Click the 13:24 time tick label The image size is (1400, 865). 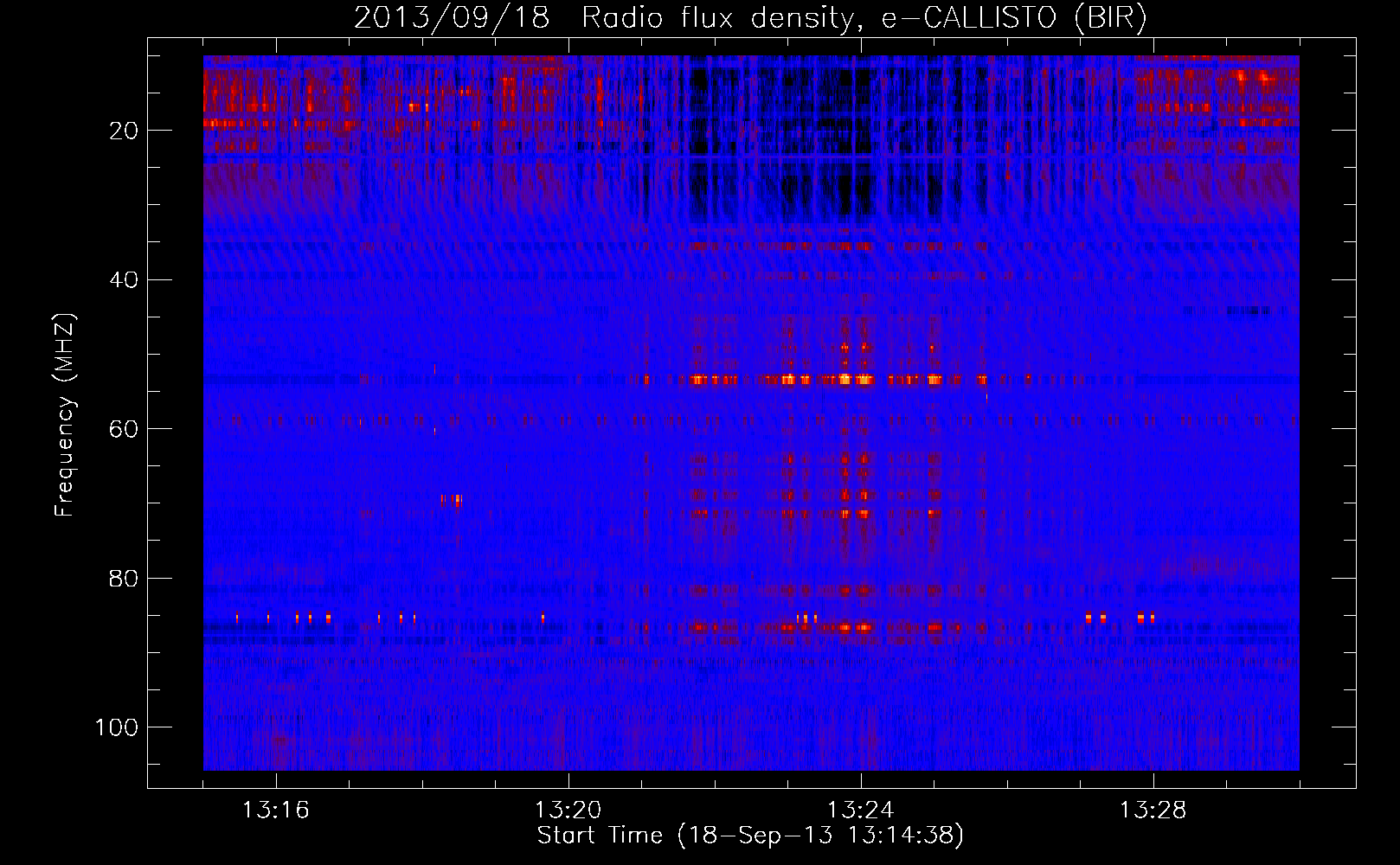860,811
